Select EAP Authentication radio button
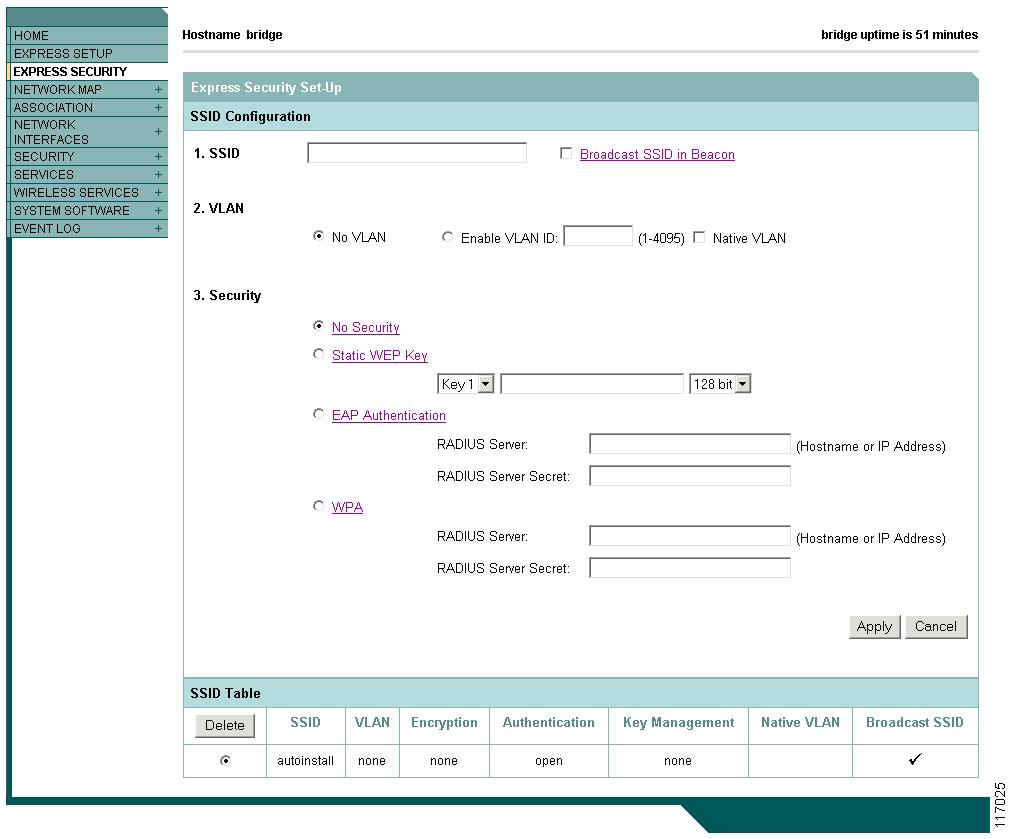This screenshot has width=1010, height=839. pyautogui.click(x=318, y=413)
